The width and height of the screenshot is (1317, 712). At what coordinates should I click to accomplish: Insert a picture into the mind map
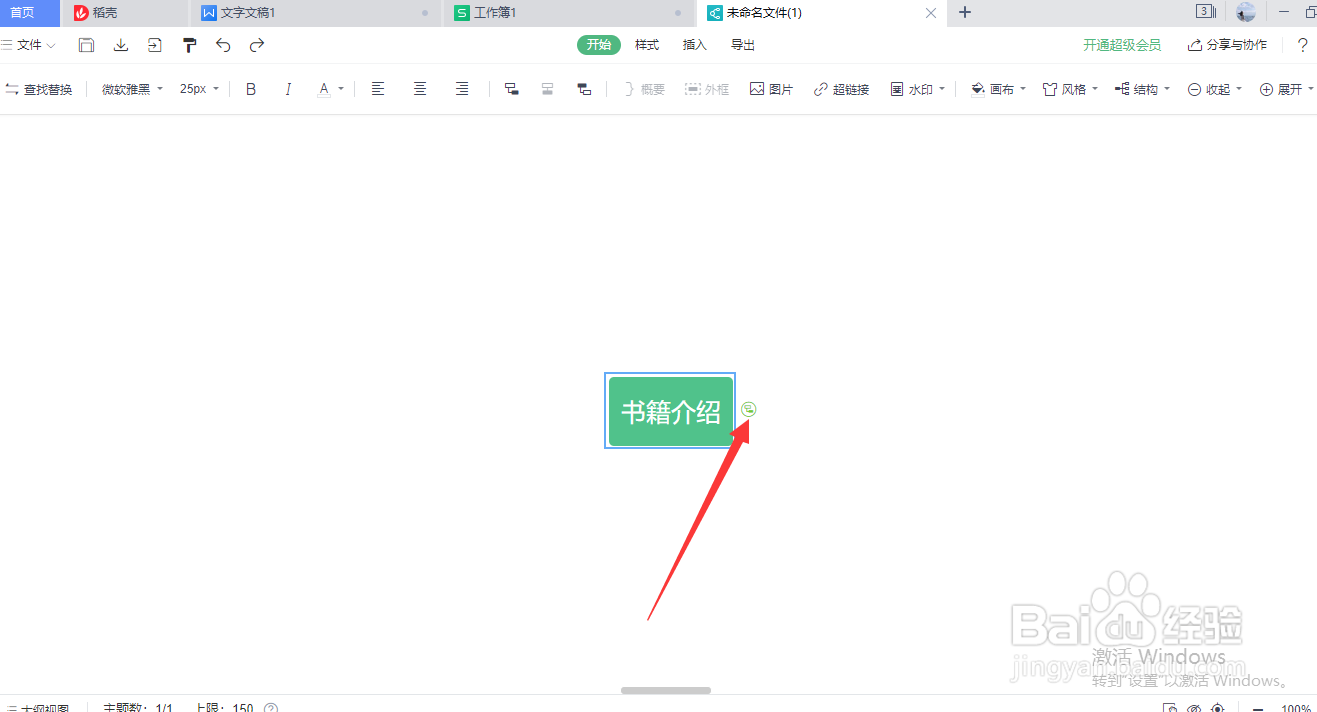(771, 88)
